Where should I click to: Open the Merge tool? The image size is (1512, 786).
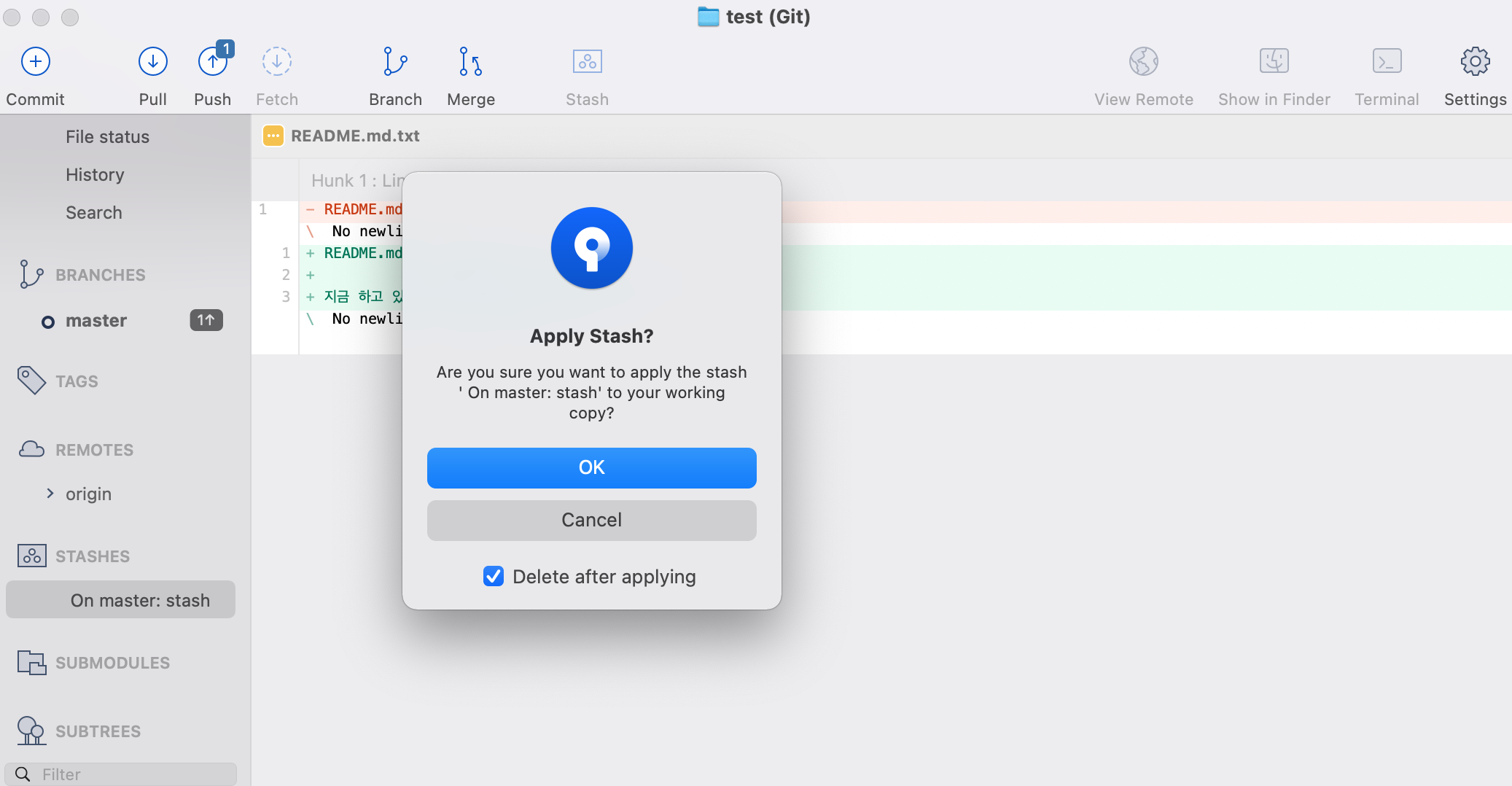[471, 62]
